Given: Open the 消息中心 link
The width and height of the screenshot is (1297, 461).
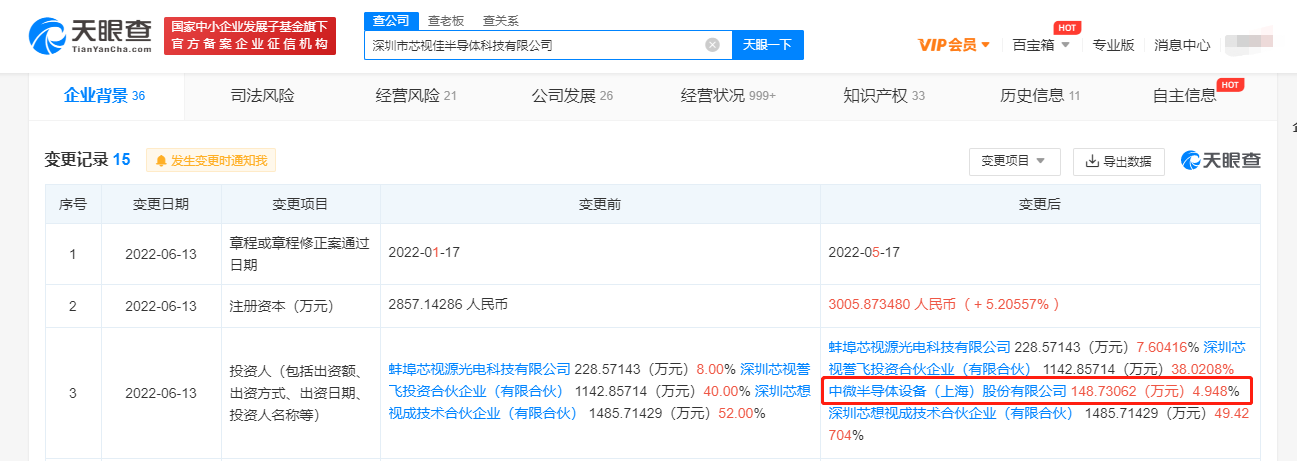Looking at the screenshot, I should [x=1182, y=45].
